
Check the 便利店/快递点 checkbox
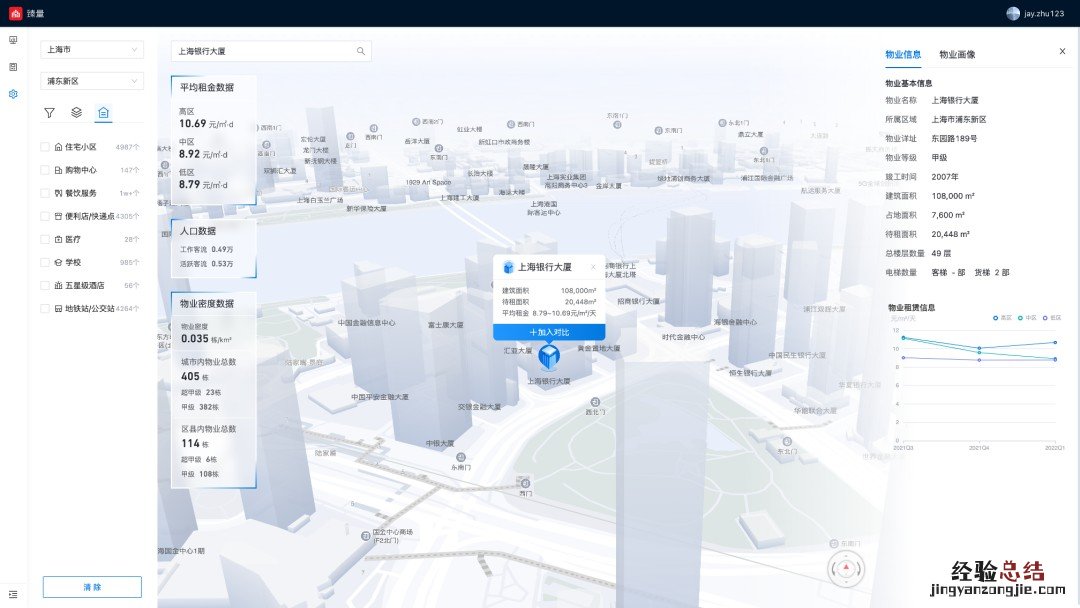click(x=45, y=216)
